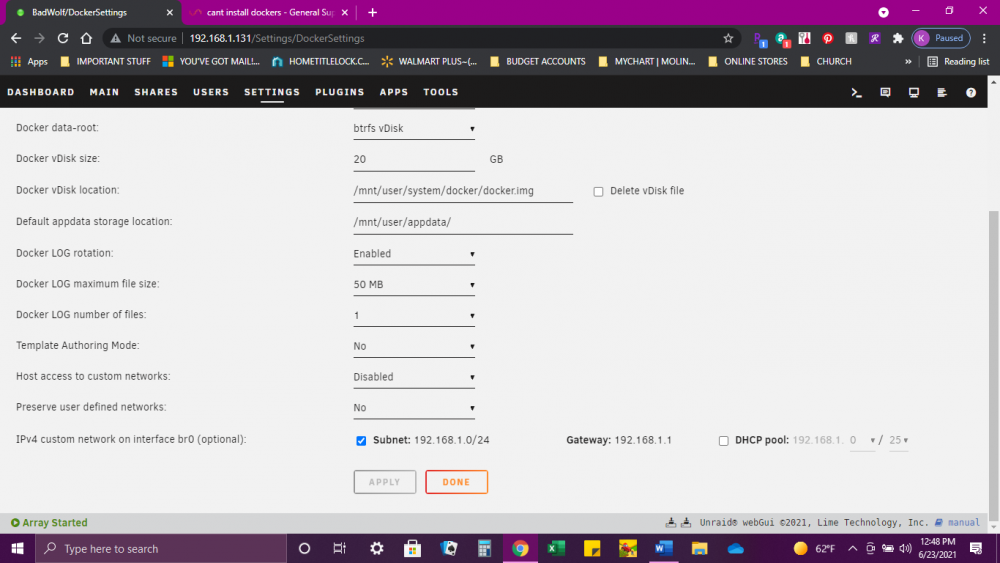Open the Reading list
1000x563 pixels.
959,62
